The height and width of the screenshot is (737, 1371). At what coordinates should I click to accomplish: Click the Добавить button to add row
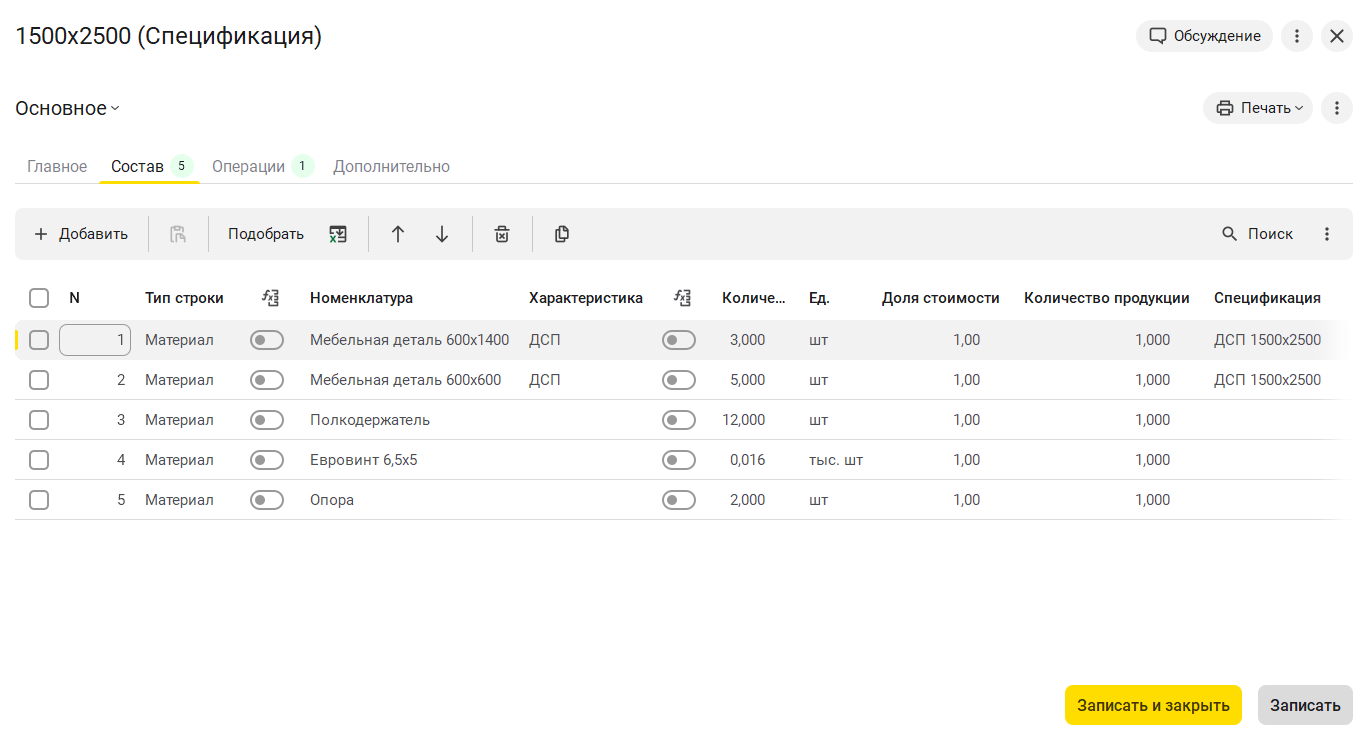pos(81,234)
